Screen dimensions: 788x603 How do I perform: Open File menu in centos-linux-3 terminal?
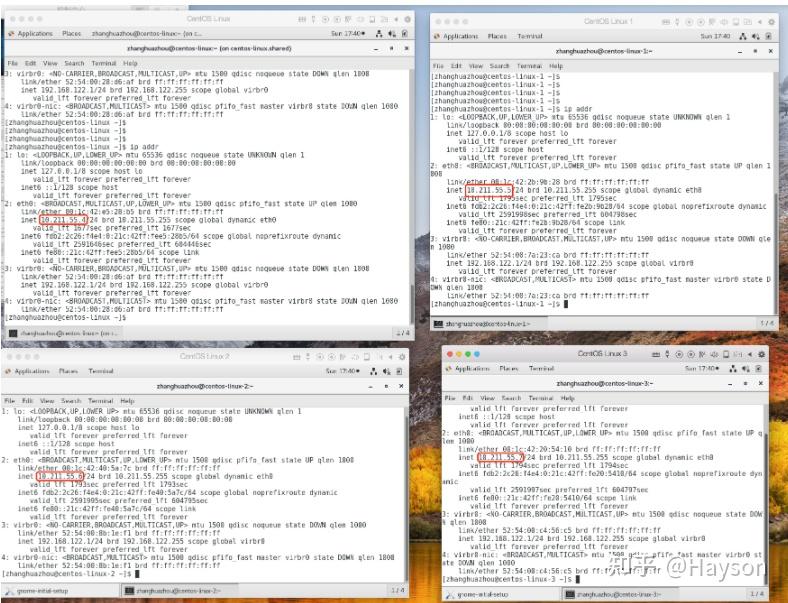[450, 398]
